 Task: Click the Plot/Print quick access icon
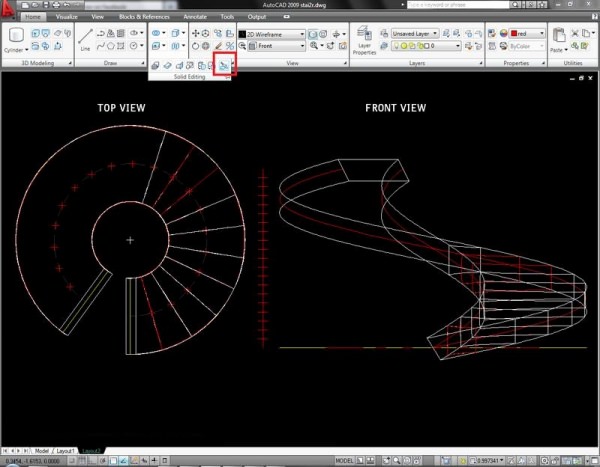pyautogui.click(x=56, y=5)
